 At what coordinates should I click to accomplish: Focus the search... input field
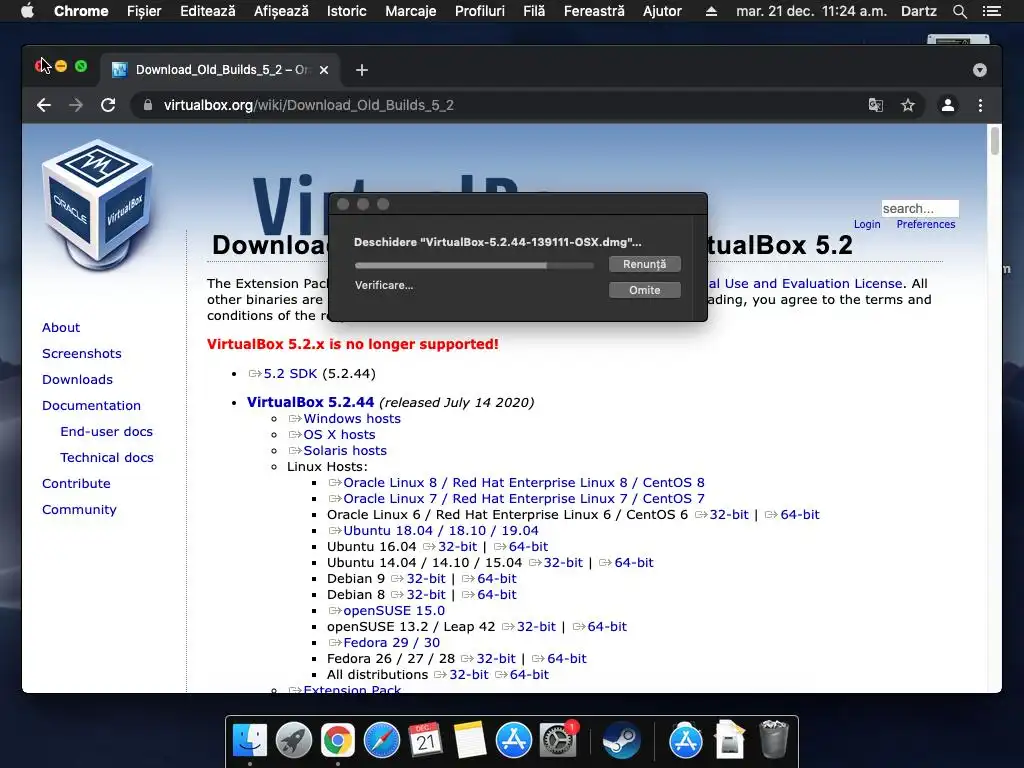coord(920,208)
